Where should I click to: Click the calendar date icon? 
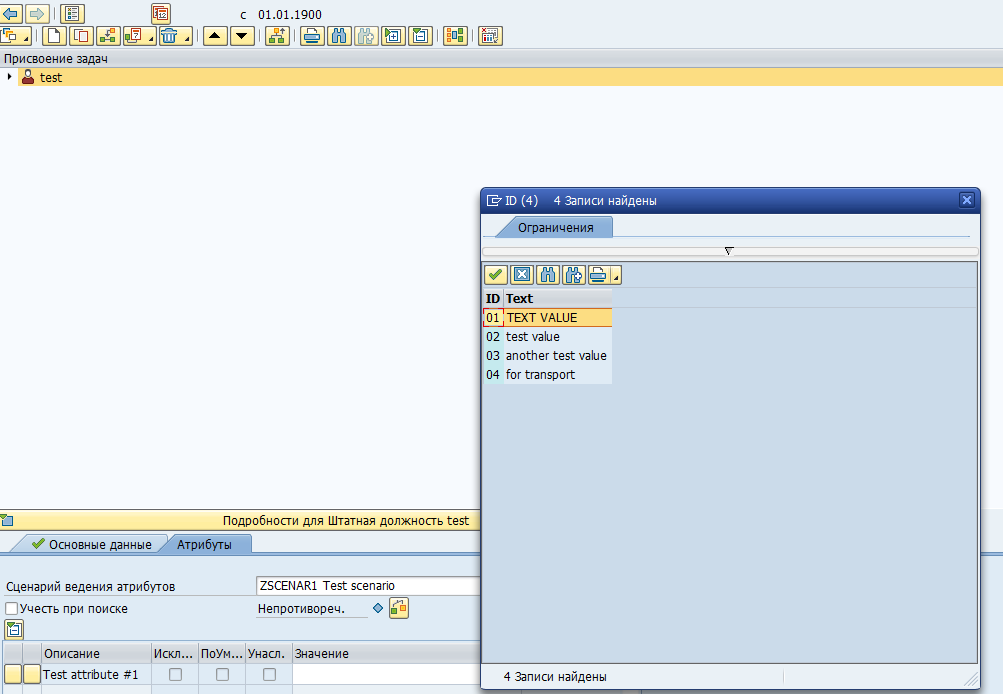161,14
